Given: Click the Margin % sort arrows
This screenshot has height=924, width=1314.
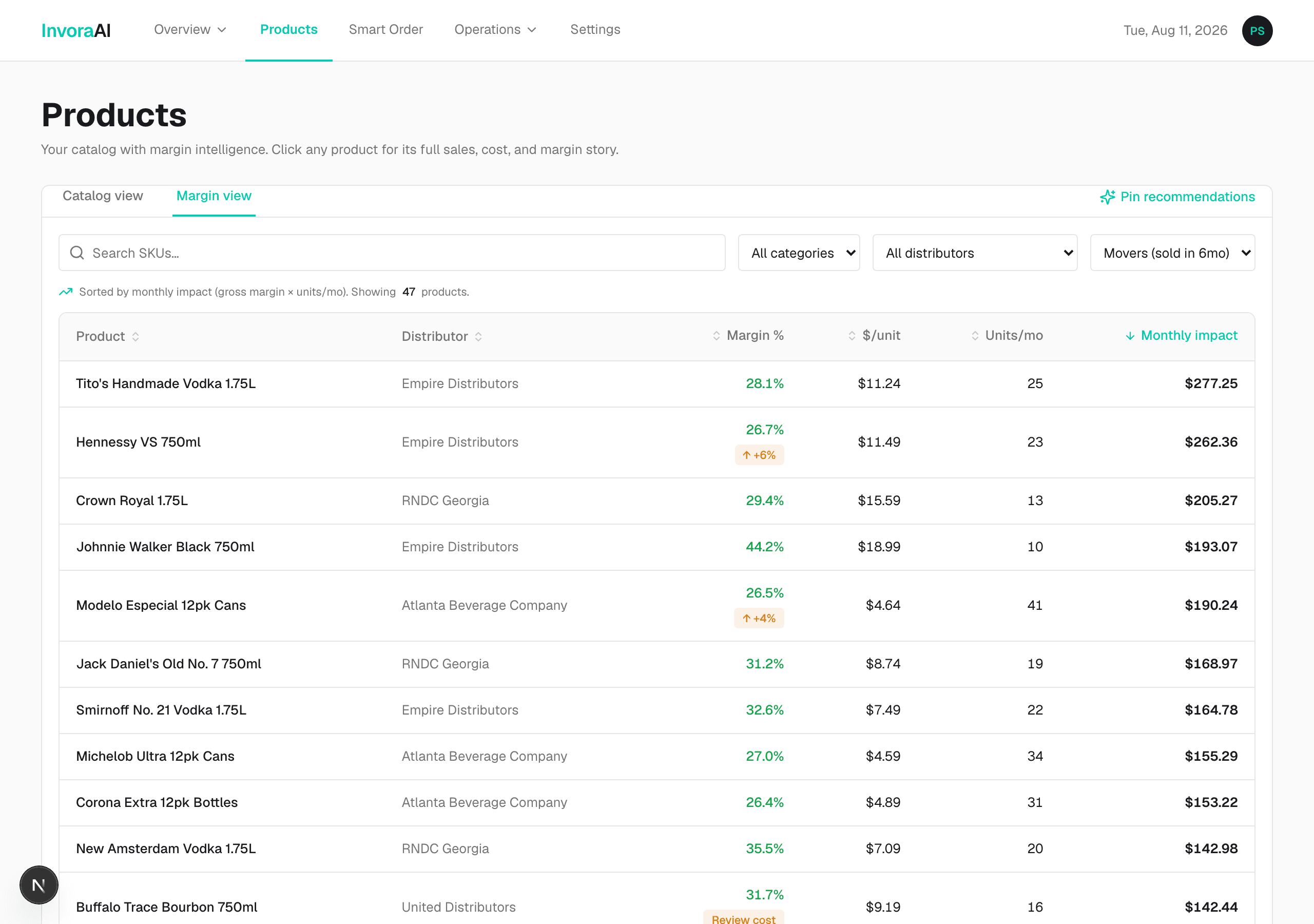Looking at the screenshot, I should tap(717, 336).
